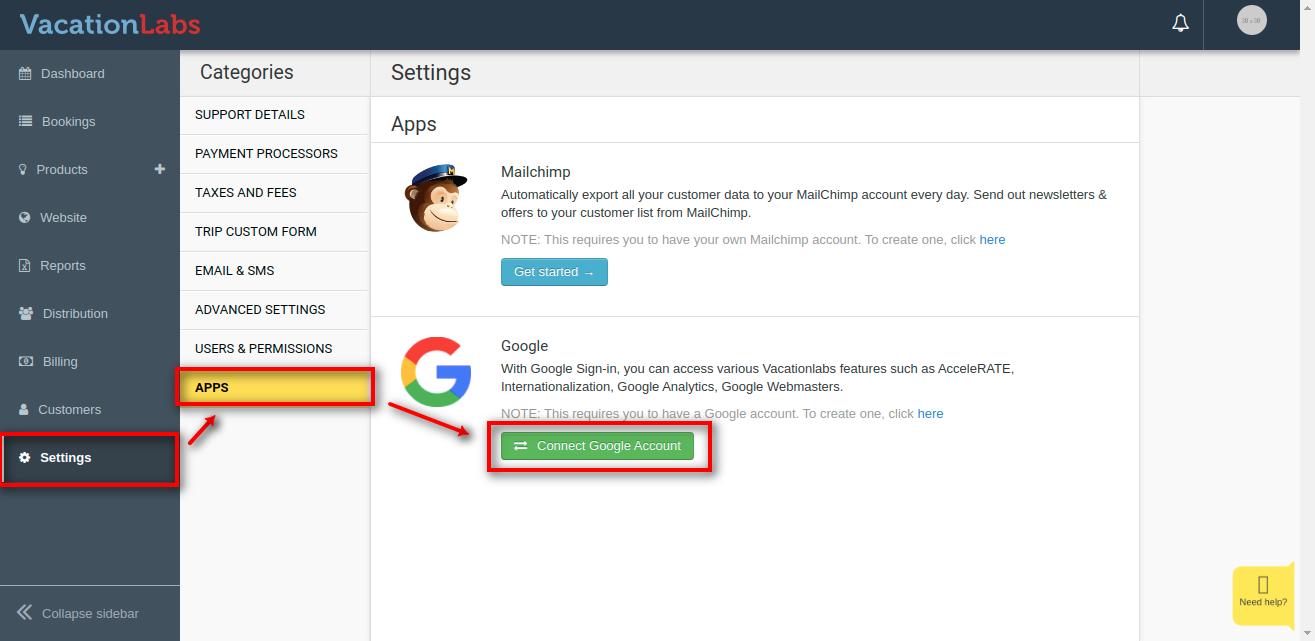The width and height of the screenshot is (1315, 641).
Task: Switch to the Email & SMS category
Action: pos(234,271)
